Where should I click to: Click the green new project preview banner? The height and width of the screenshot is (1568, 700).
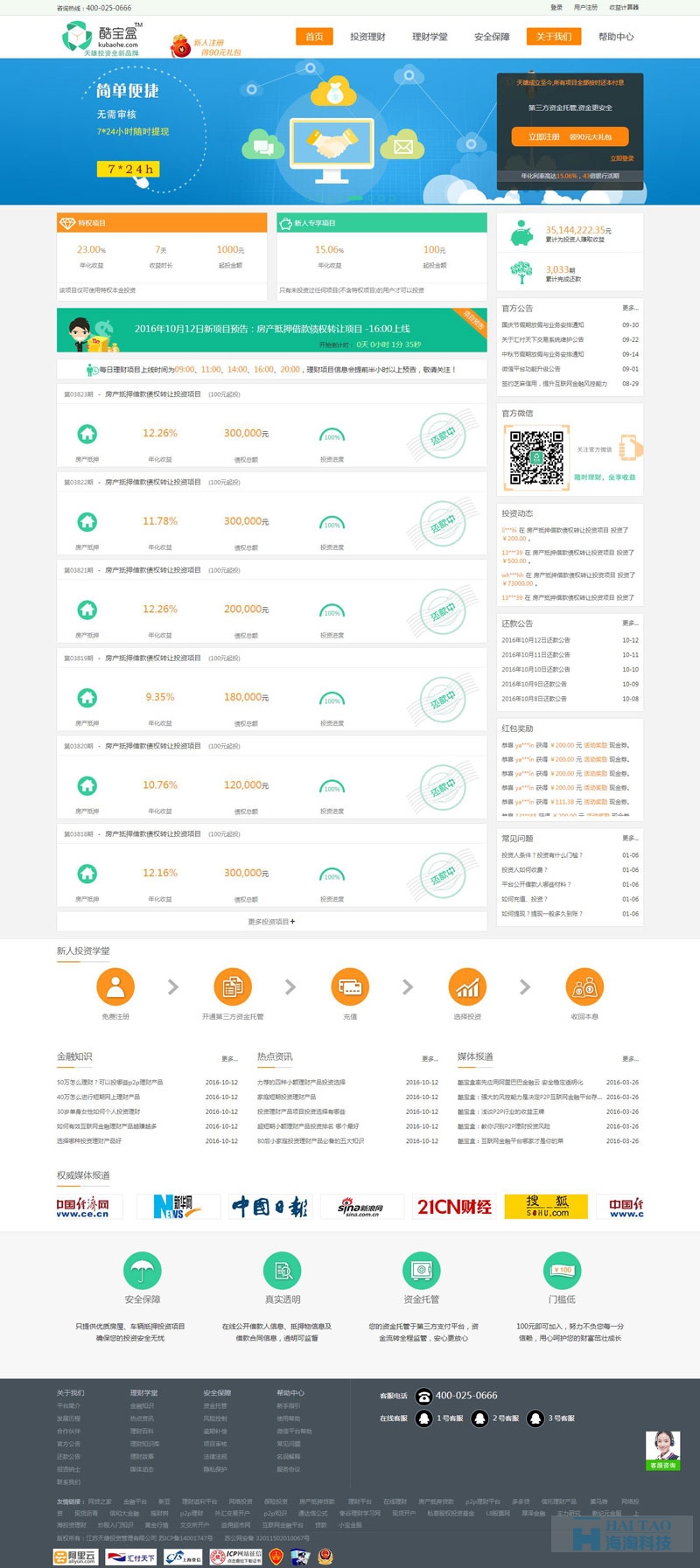[272, 330]
